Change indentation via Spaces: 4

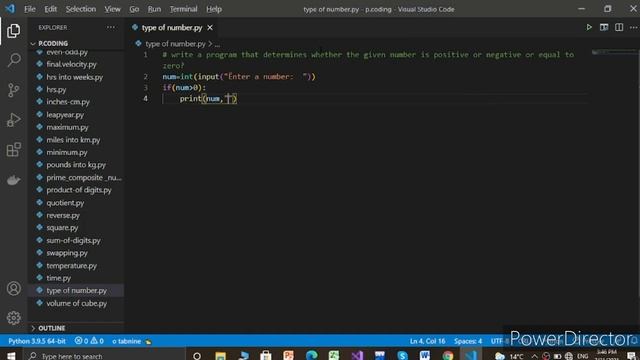pos(468,341)
